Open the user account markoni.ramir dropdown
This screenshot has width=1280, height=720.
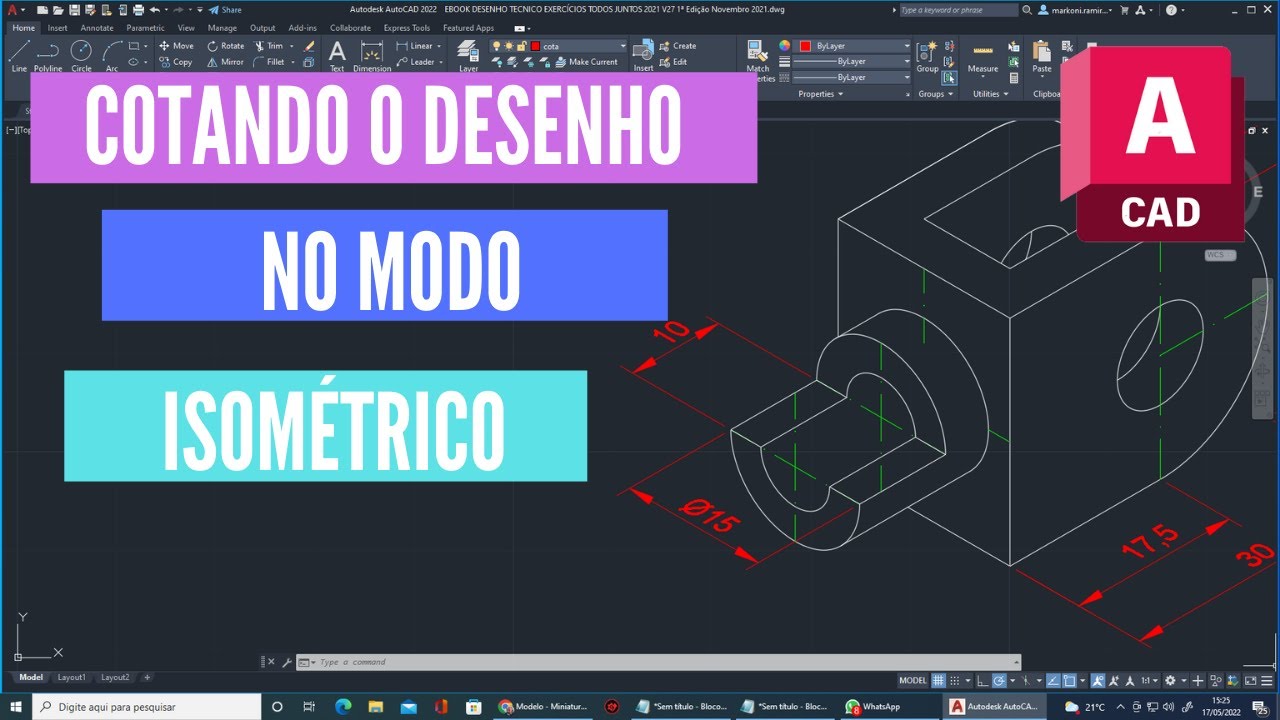click(1073, 10)
